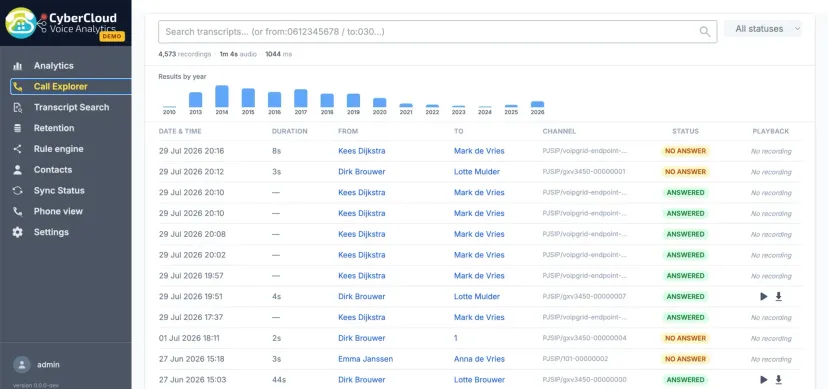Open Dirk Brouwer link in 20:12 row

click(362, 172)
